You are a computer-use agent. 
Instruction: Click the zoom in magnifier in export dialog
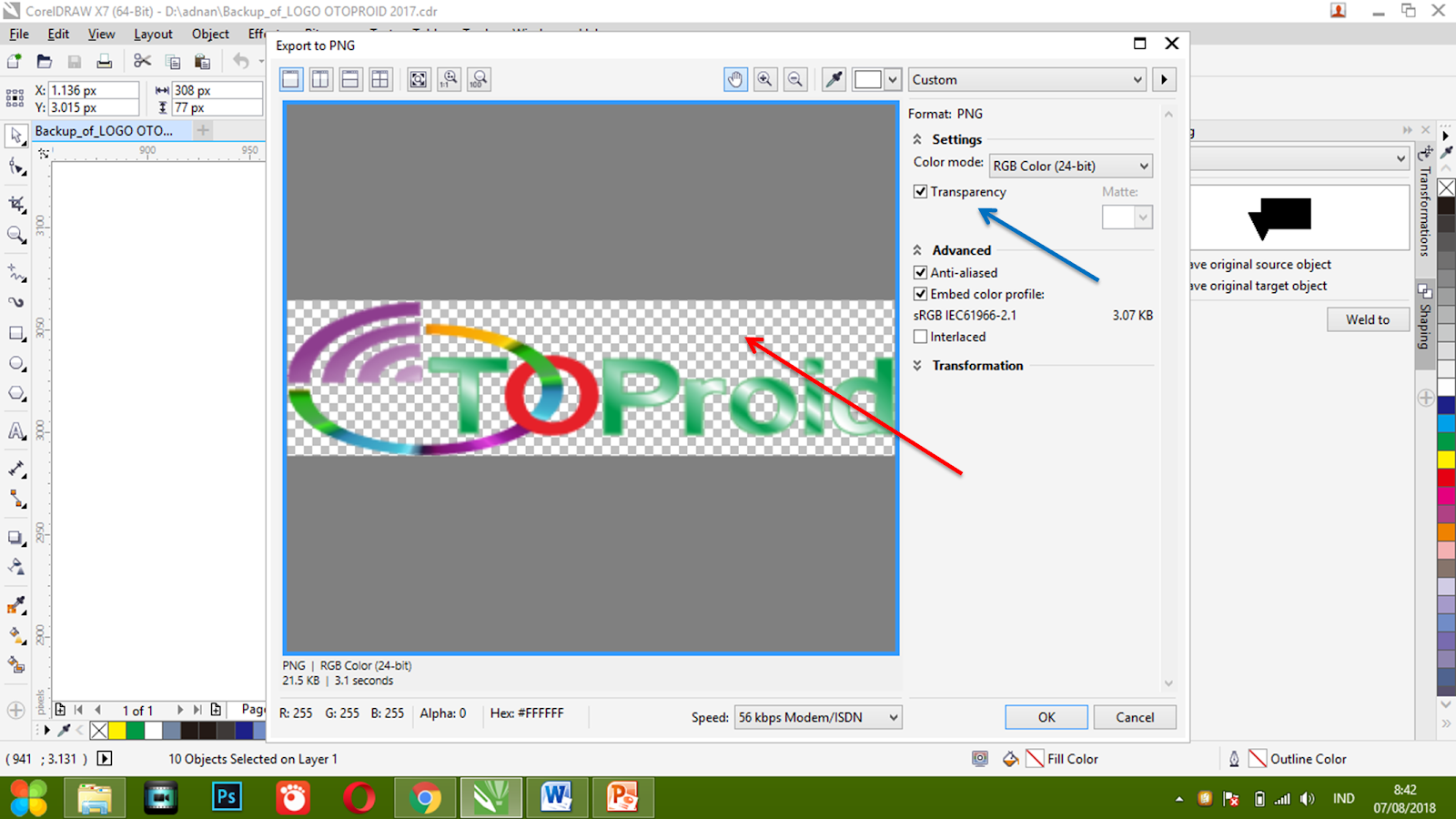point(765,79)
